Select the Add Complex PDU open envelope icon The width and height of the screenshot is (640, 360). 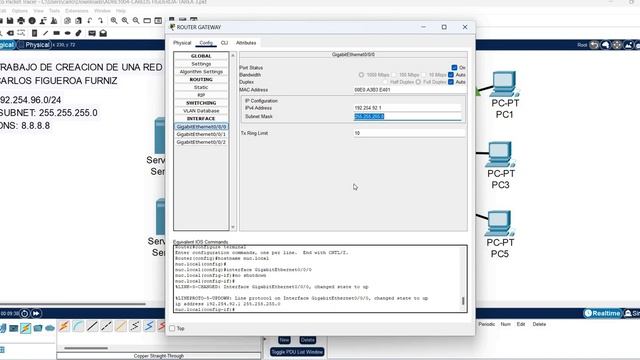(103, 33)
